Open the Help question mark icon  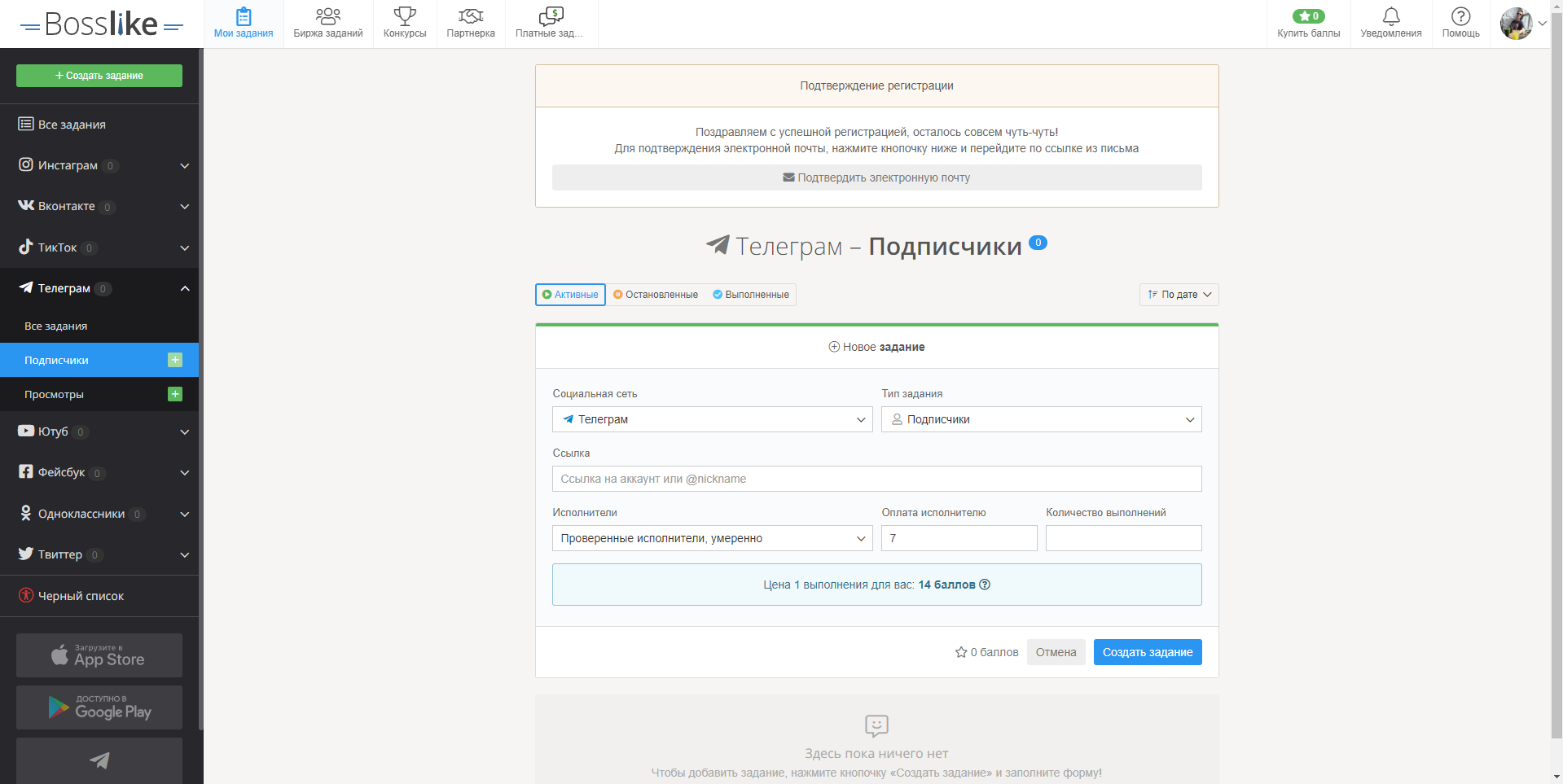click(x=1461, y=16)
